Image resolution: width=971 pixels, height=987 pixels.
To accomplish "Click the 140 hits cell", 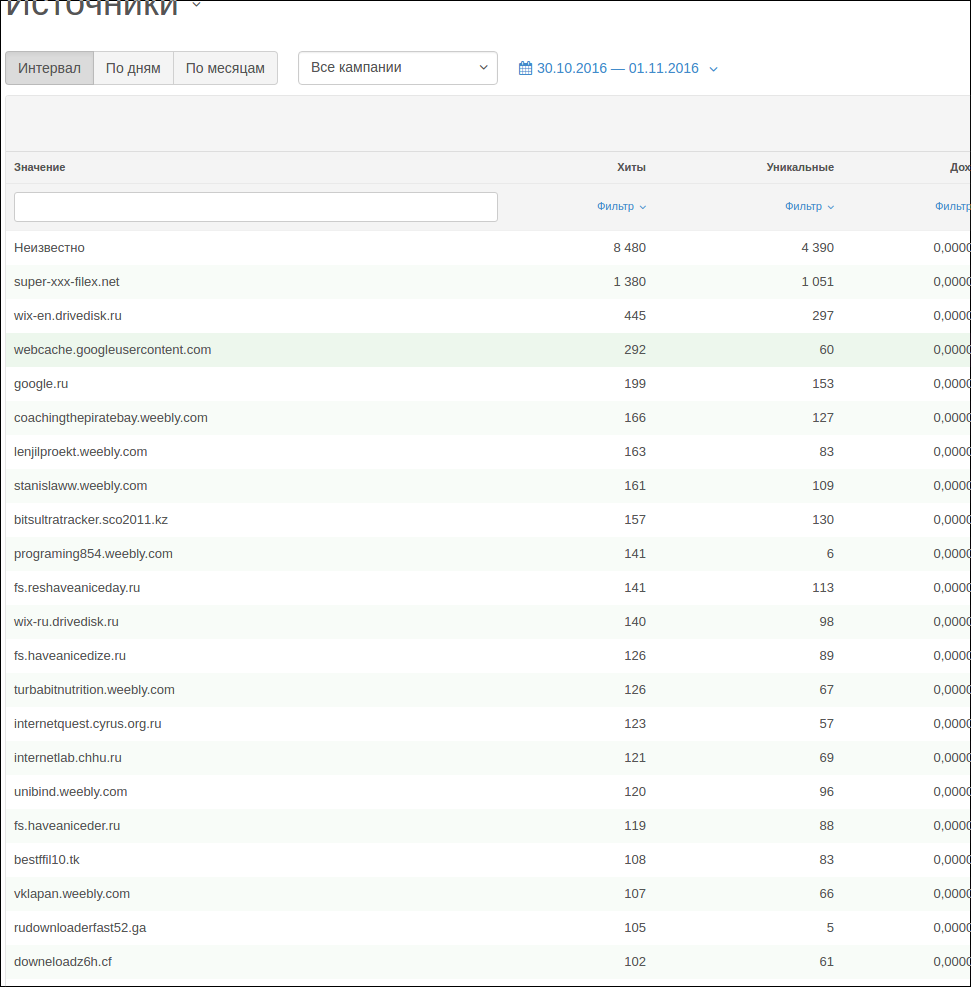I will point(635,622).
